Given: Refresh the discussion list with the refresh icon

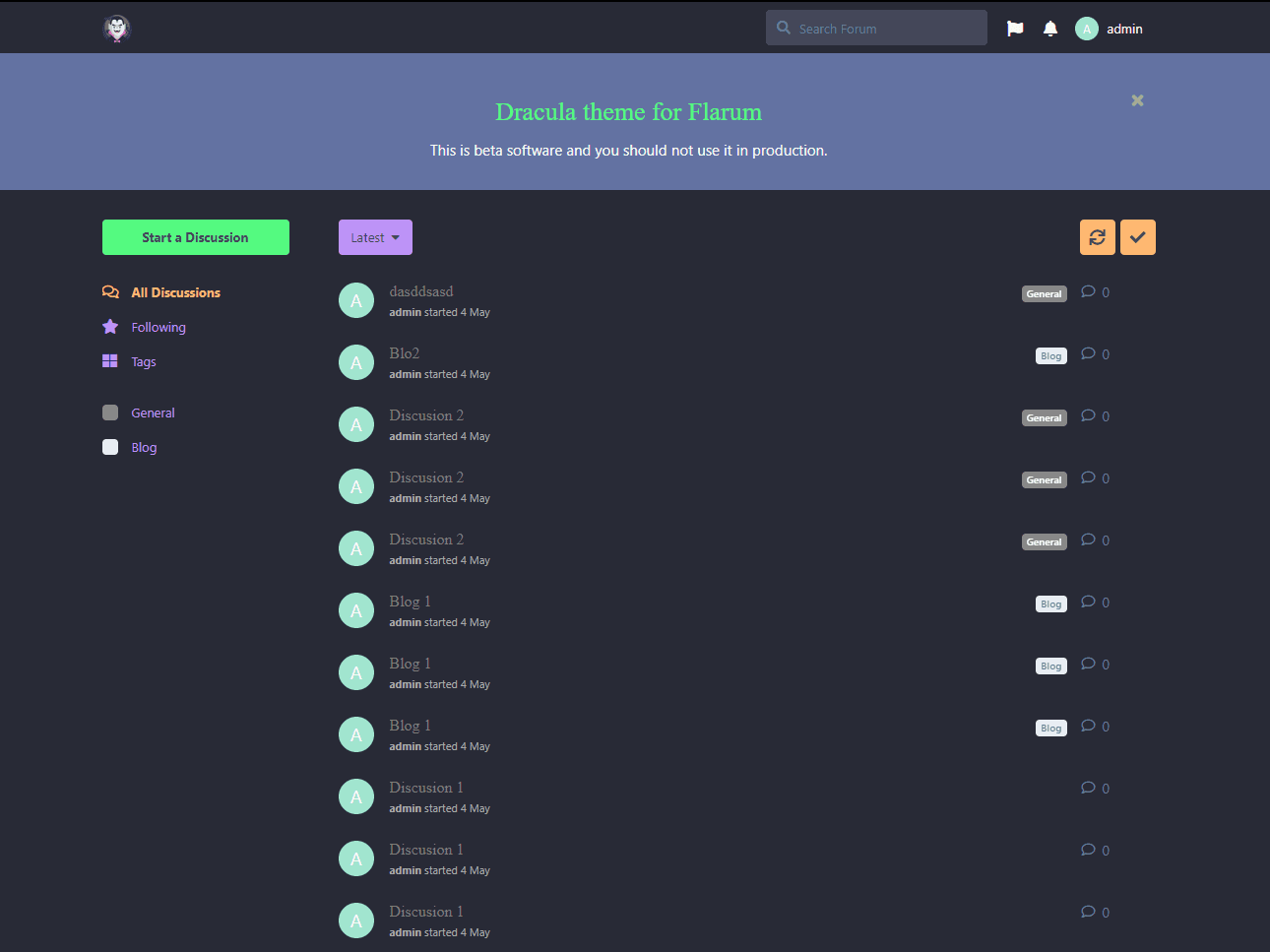Looking at the screenshot, I should 1097,237.
